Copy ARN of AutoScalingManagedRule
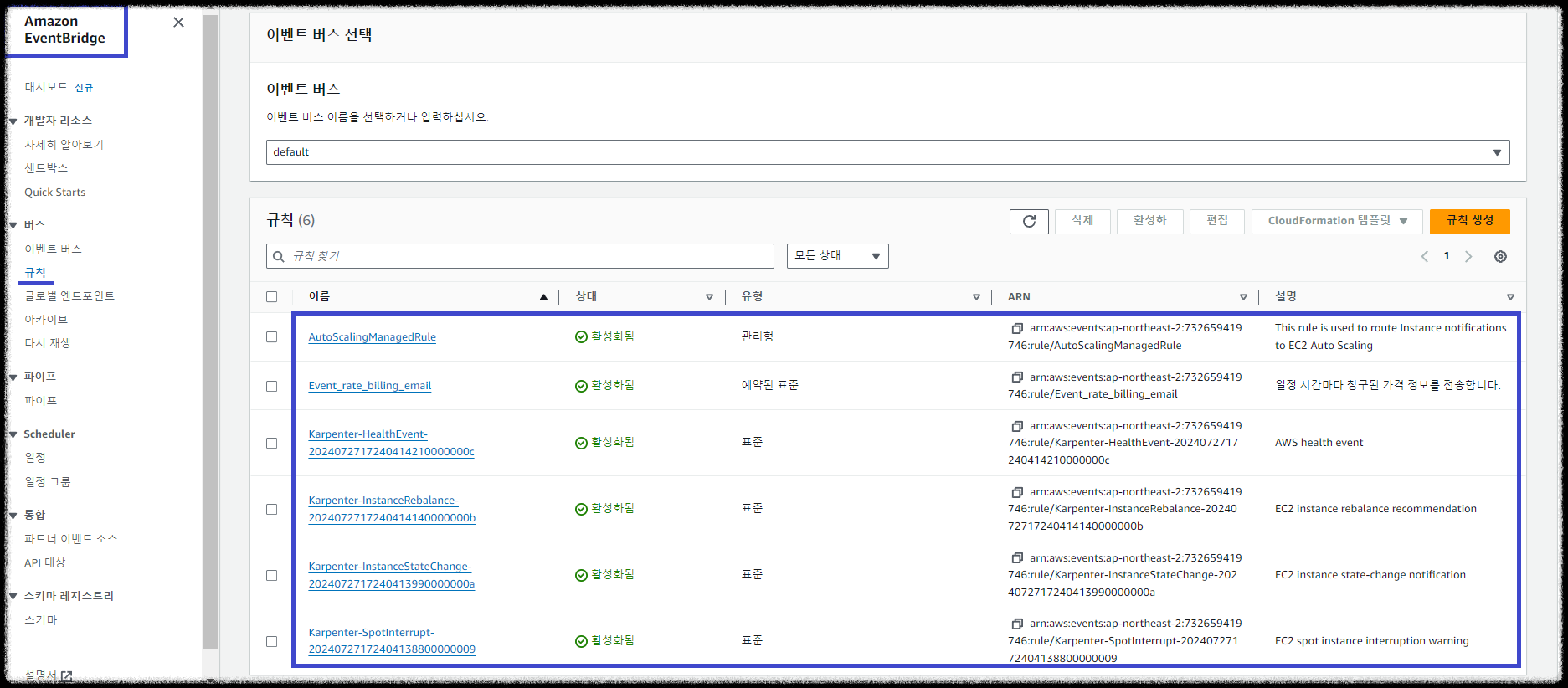This screenshot has height=688, width=1568. coord(1017,328)
